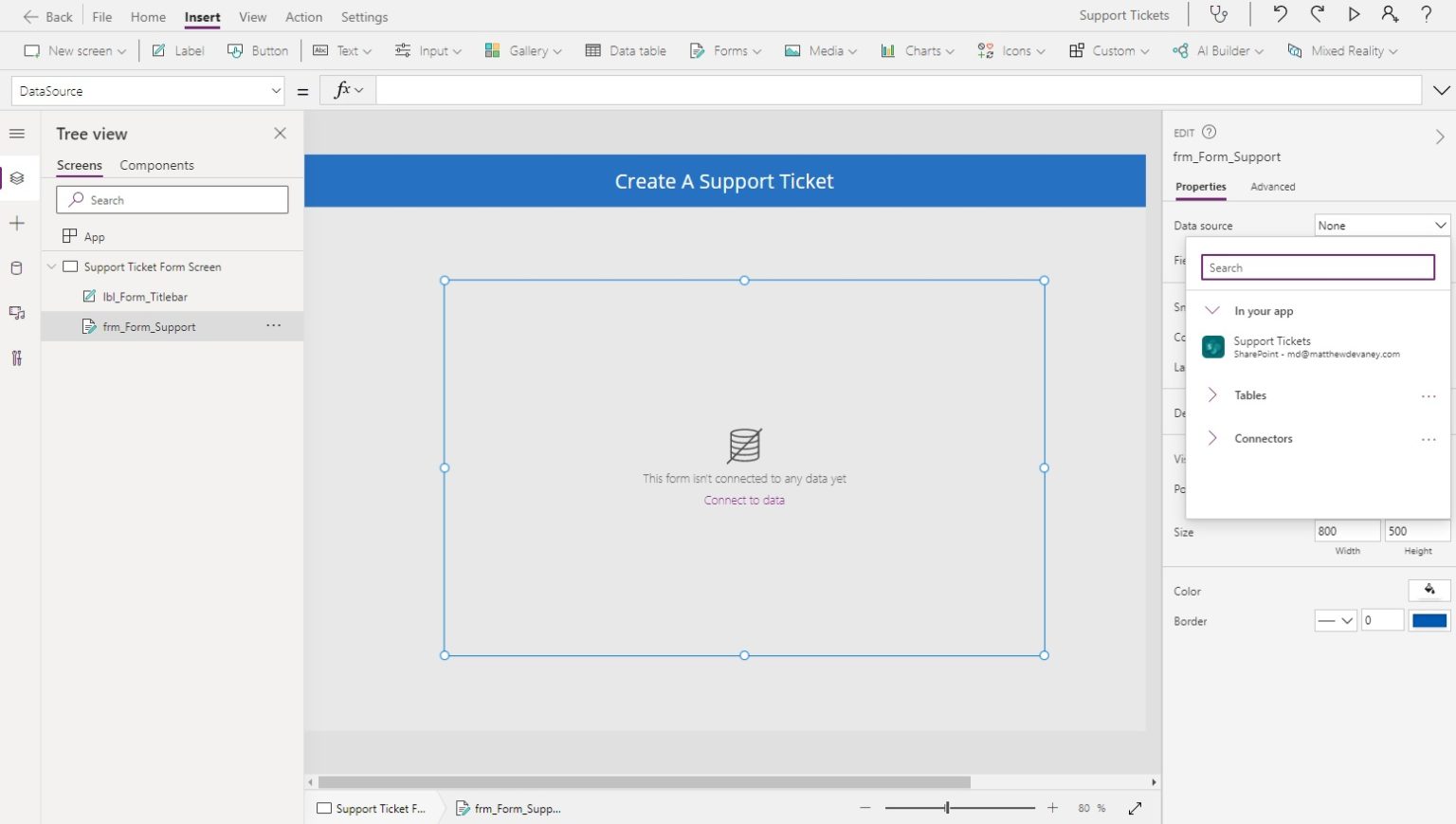Image resolution: width=1456 pixels, height=824 pixels.
Task: Open the Insert panel from the left rail
Action: (x=16, y=223)
